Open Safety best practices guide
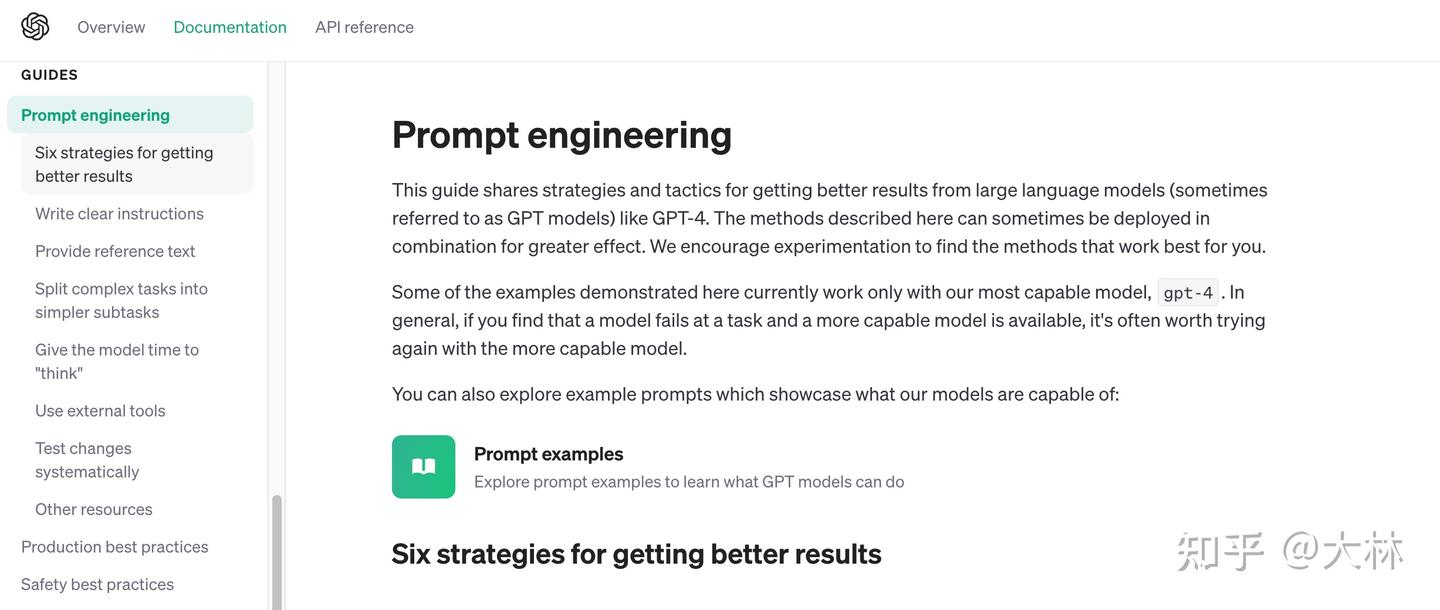1440x610 pixels. tap(97, 584)
